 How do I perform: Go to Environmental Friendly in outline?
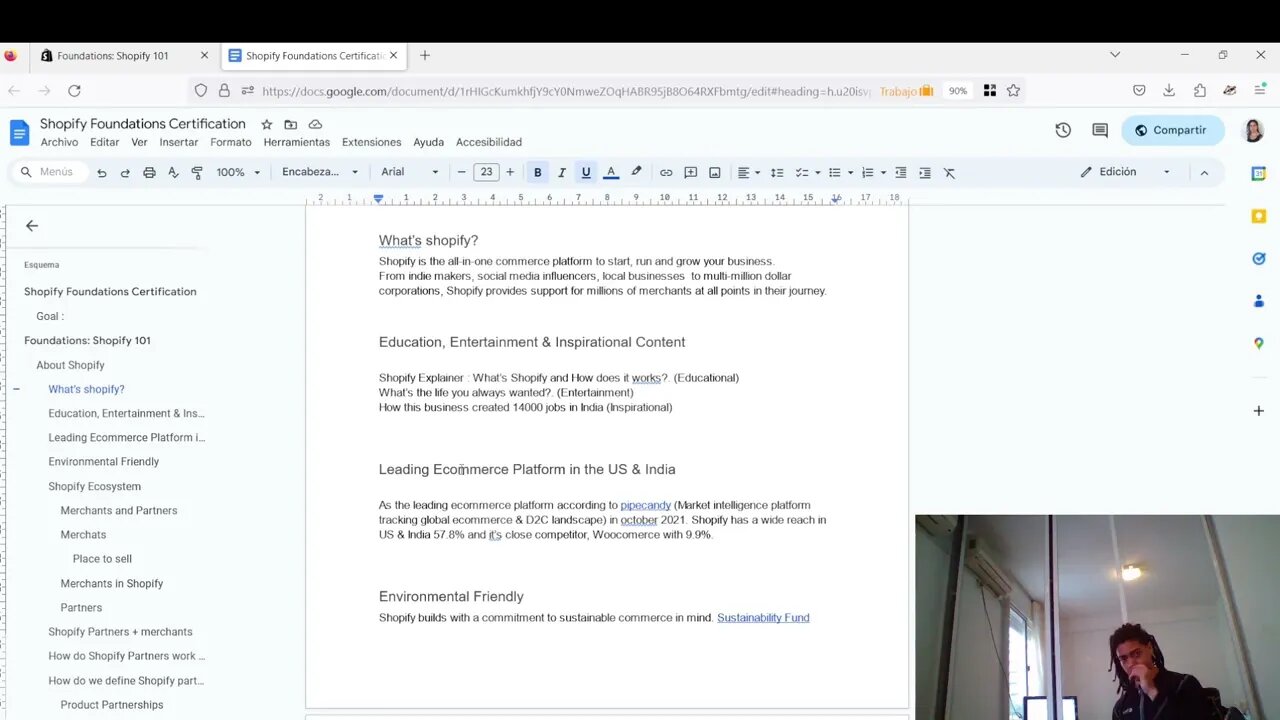pos(103,462)
